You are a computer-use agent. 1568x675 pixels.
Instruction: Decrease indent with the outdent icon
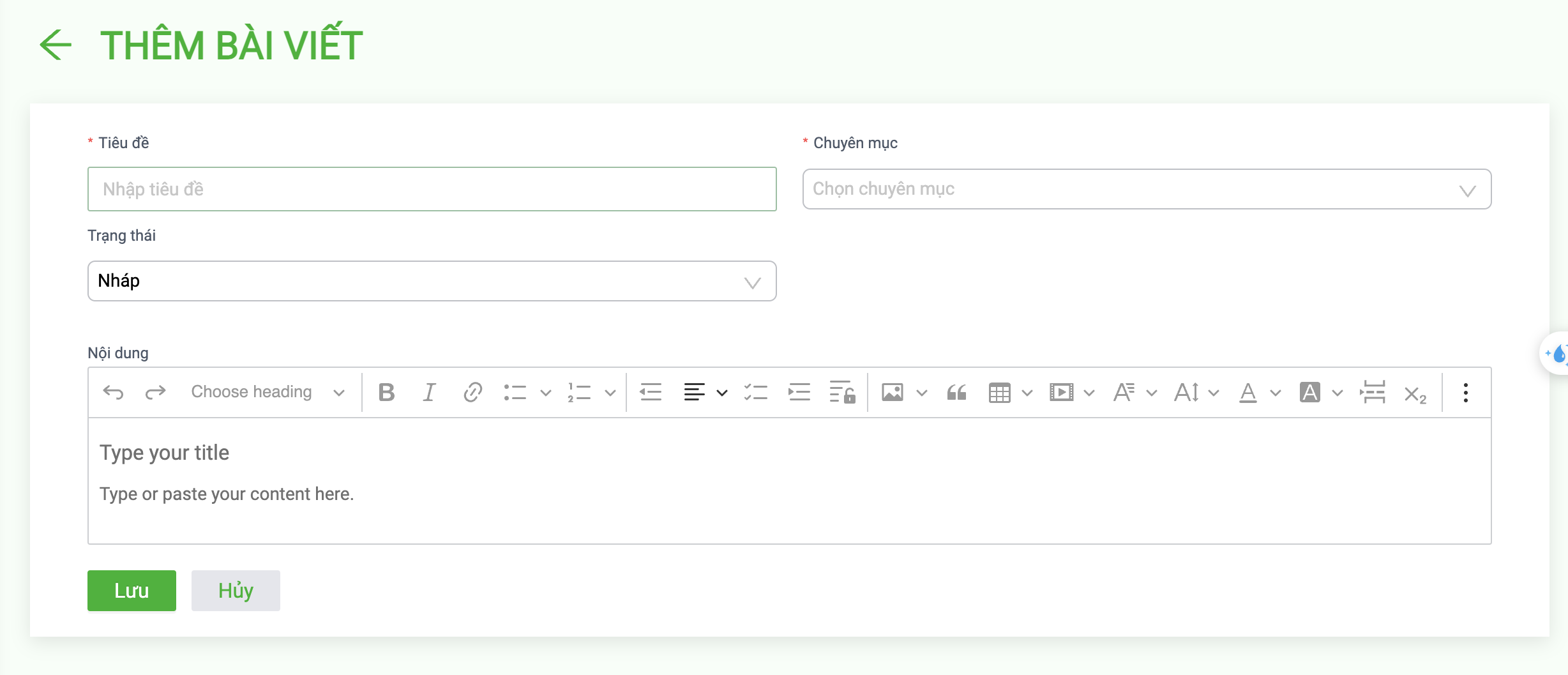coord(651,392)
